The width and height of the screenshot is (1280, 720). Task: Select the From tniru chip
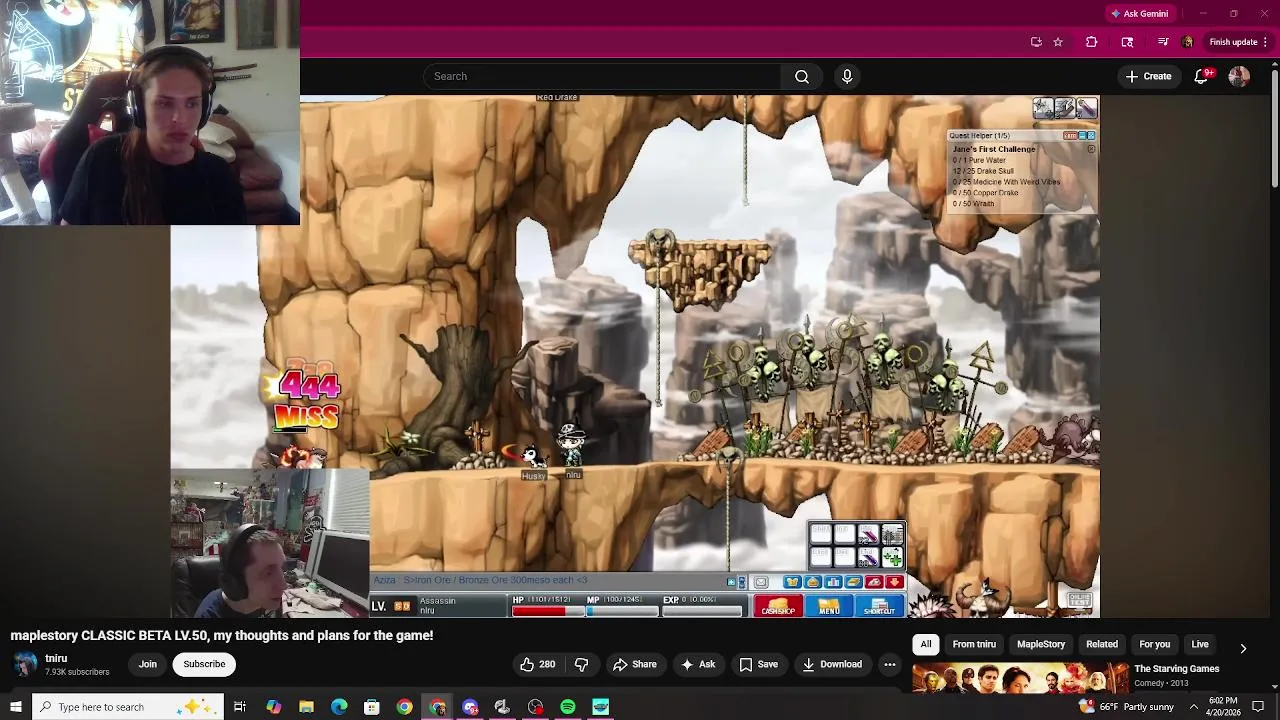click(974, 645)
